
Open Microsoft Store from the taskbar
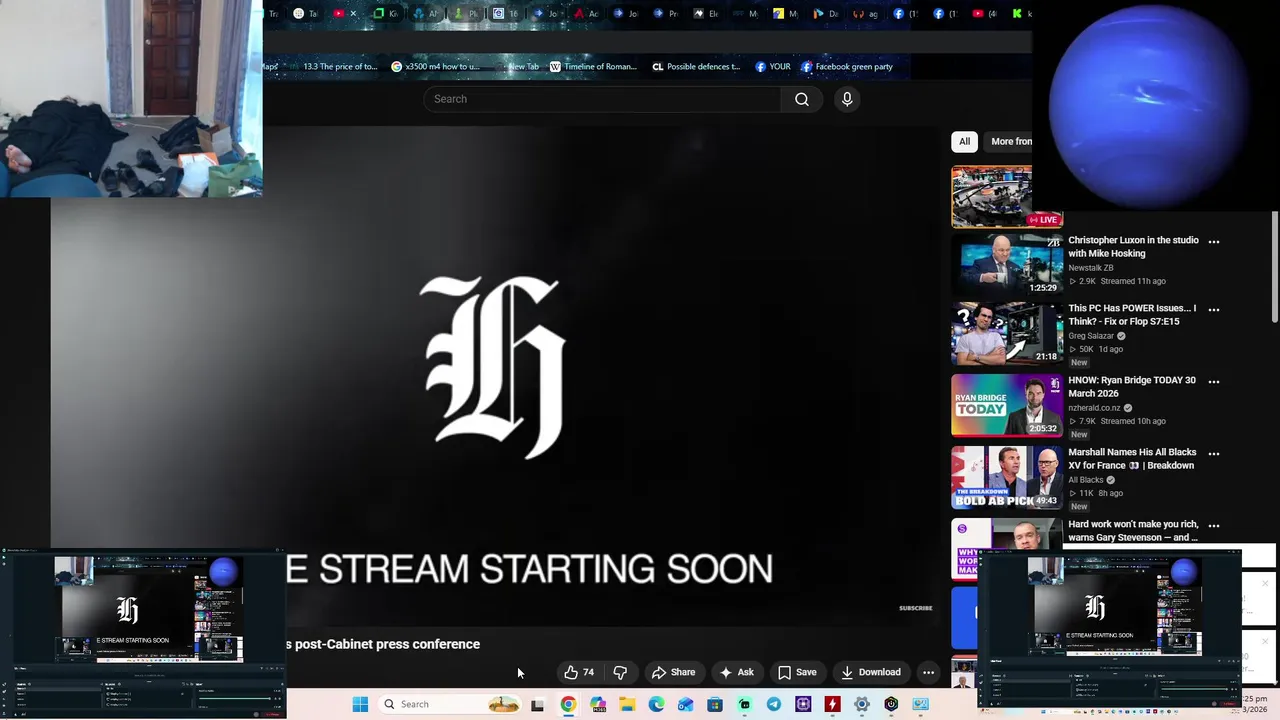coord(715,704)
